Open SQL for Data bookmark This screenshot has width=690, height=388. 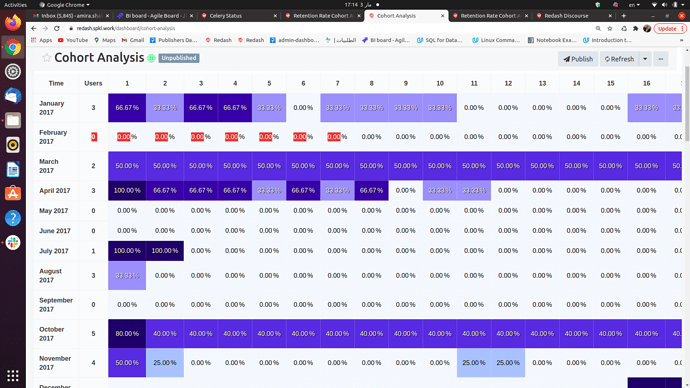pyautogui.click(x=440, y=40)
